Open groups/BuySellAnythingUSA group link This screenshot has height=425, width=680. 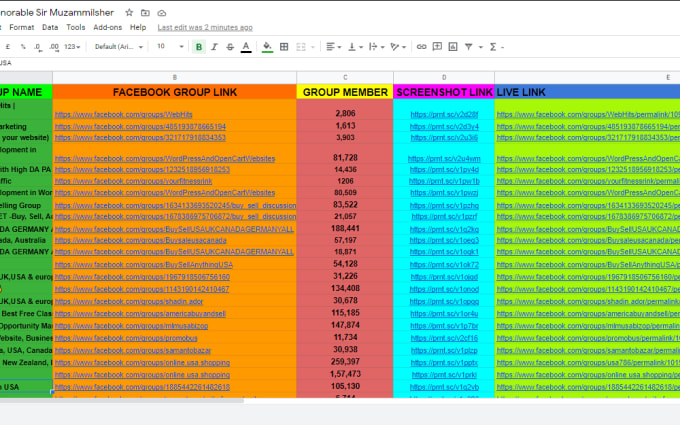tap(144, 265)
